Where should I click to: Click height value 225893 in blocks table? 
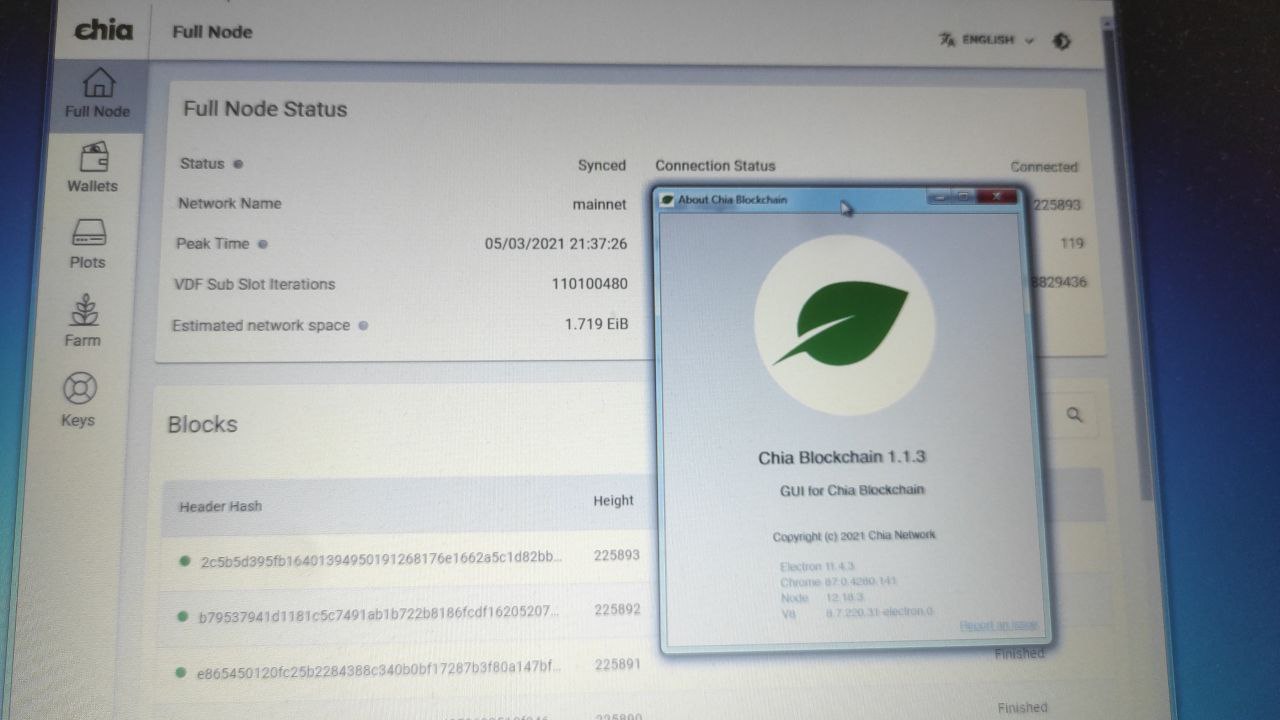[616, 555]
